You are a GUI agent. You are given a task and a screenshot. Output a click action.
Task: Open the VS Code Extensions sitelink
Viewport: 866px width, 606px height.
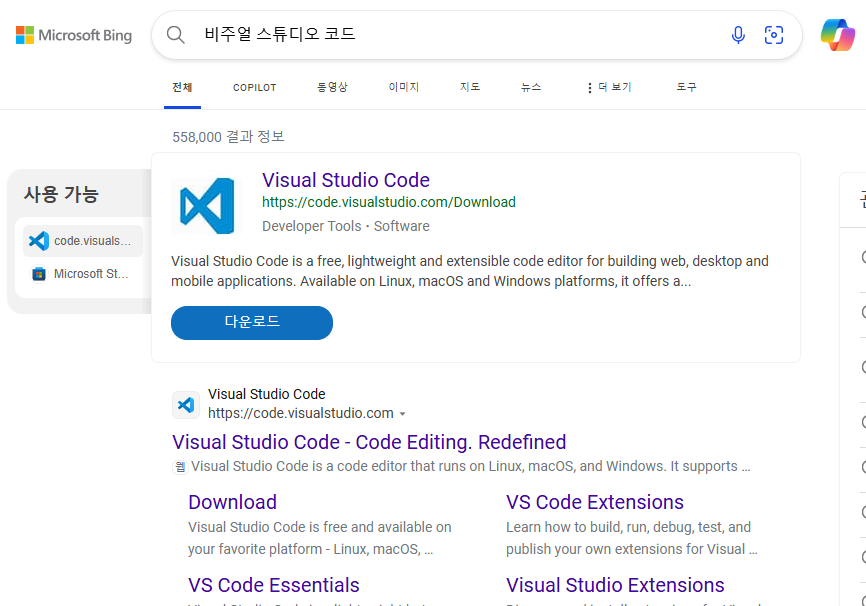[x=595, y=502]
